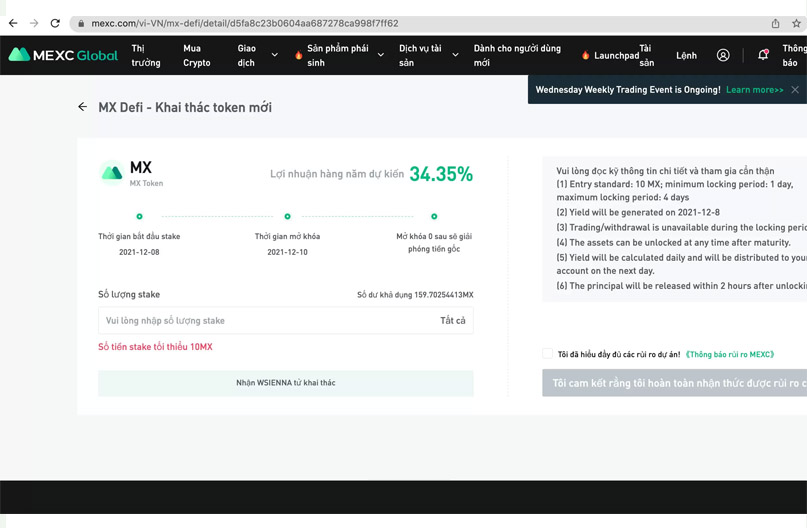Click the Số lượng stake label
The height and width of the screenshot is (528, 807).
(x=129, y=294)
